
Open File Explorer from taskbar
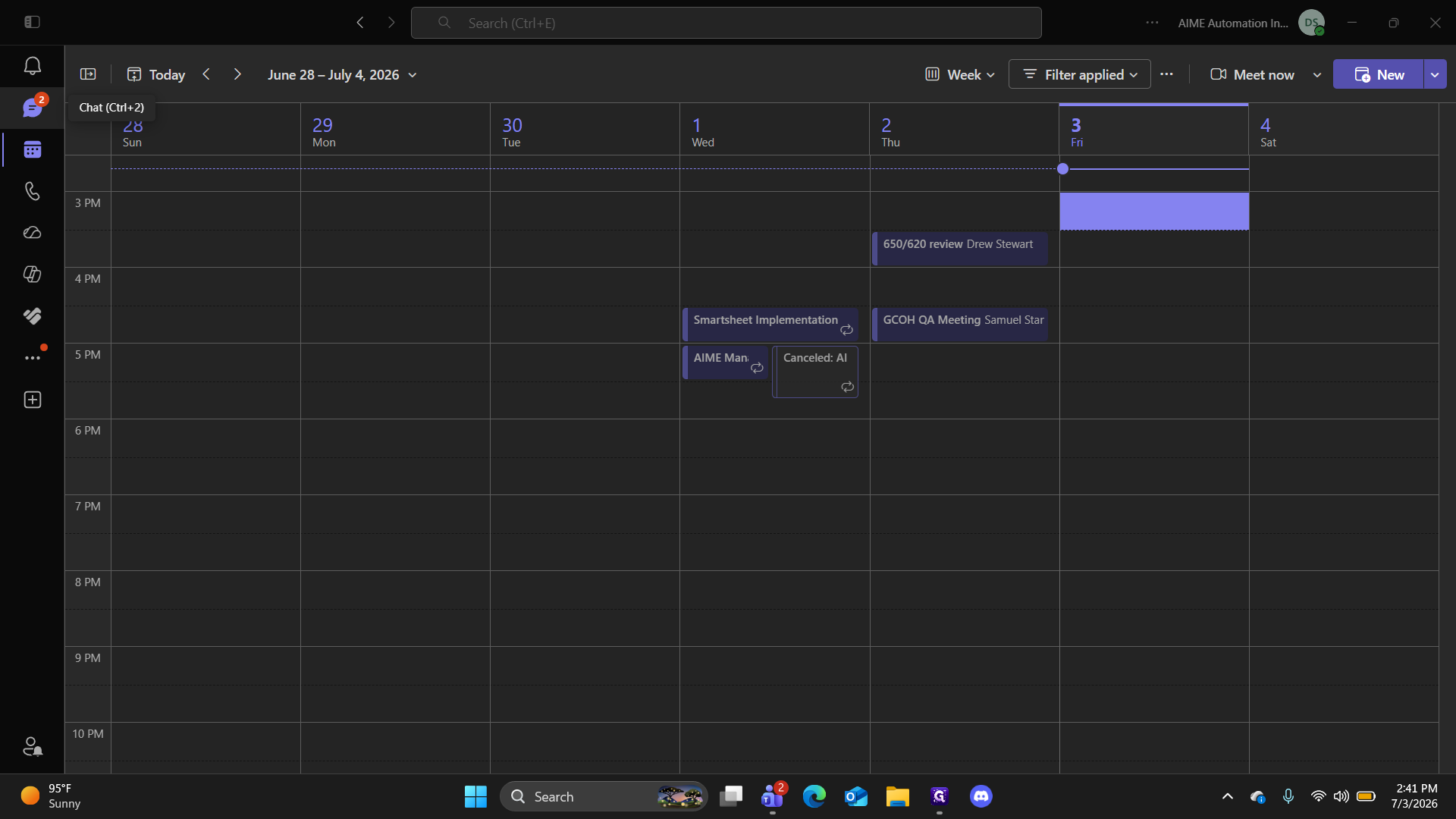[898, 796]
